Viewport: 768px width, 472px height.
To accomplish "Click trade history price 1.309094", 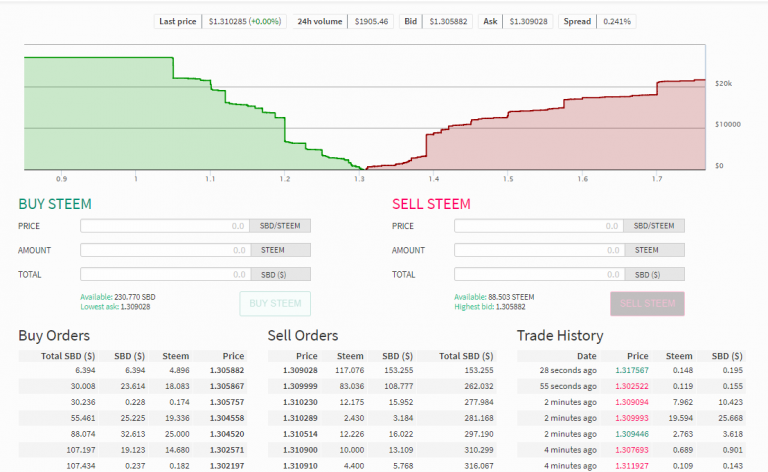I will click(632, 402).
